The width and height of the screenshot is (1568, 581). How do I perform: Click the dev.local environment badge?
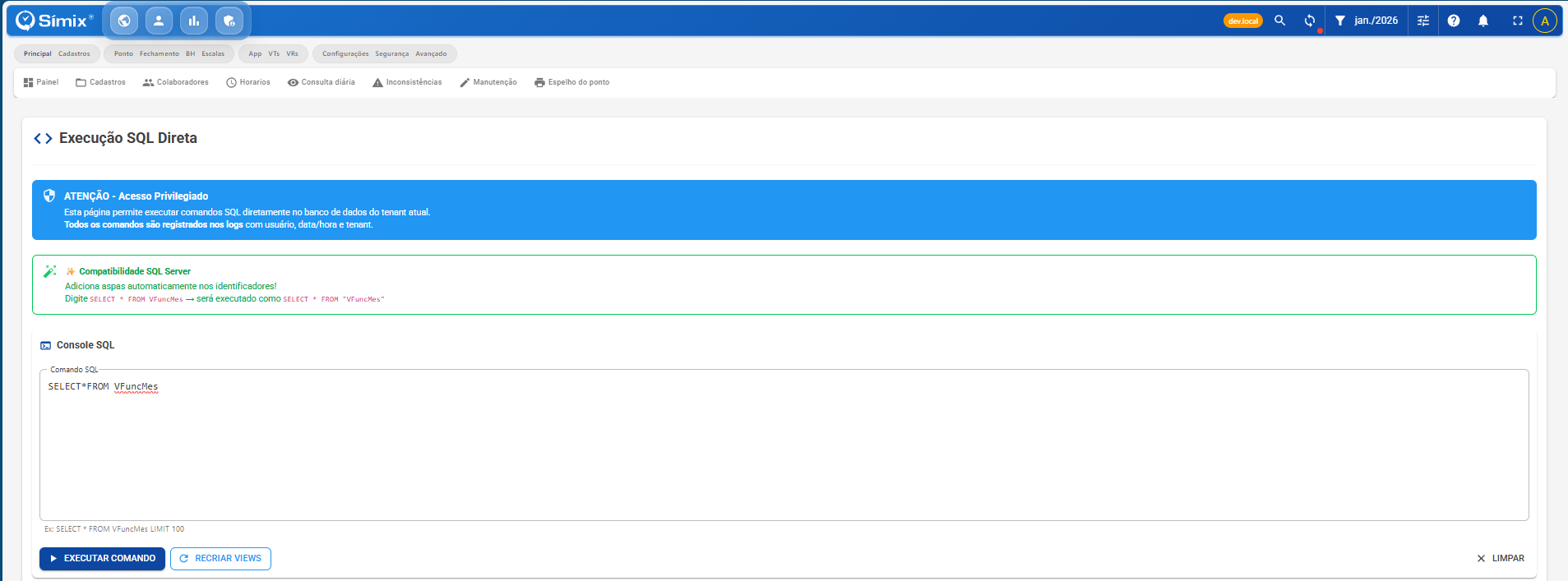tap(1242, 21)
